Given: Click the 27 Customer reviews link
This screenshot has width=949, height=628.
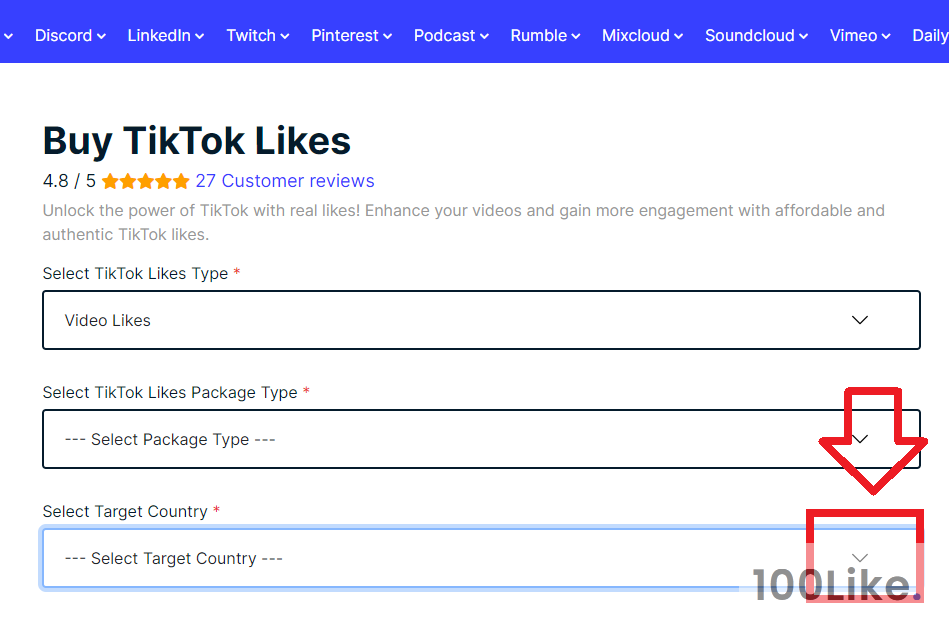Looking at the screenshot, I should (284, 181).
